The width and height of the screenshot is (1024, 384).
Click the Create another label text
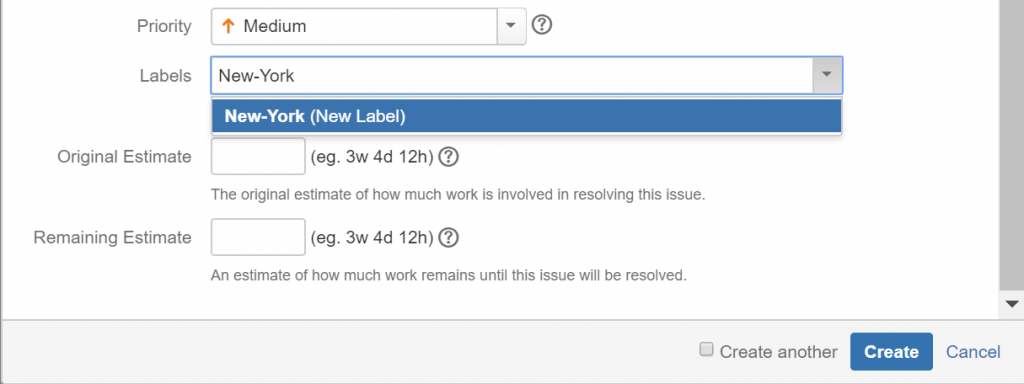click(778, 352)
